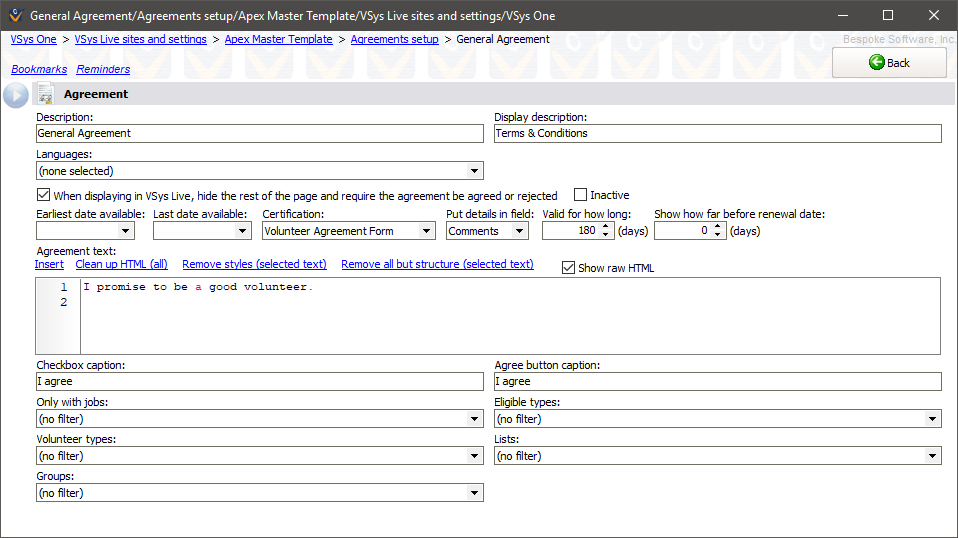The image size is (958, 538).
Task: Click the VSys app icon in title bar
Action: 14,16
